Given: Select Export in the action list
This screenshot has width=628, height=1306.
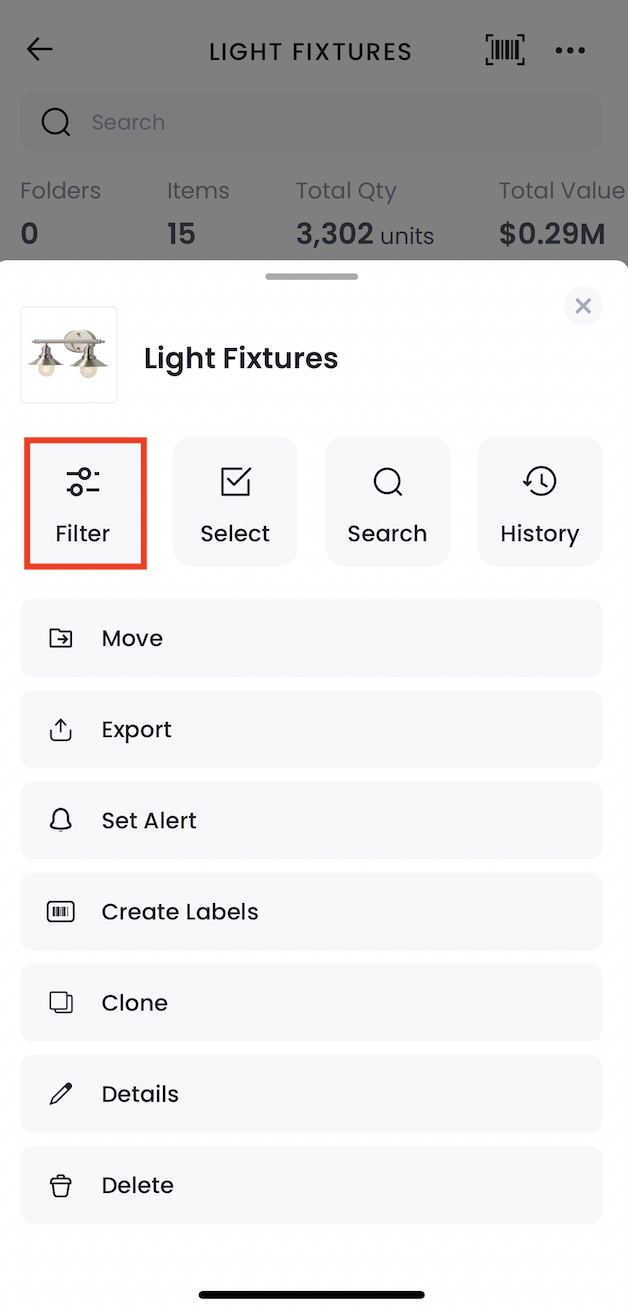Looking at the screenshot, I should 311,730.
